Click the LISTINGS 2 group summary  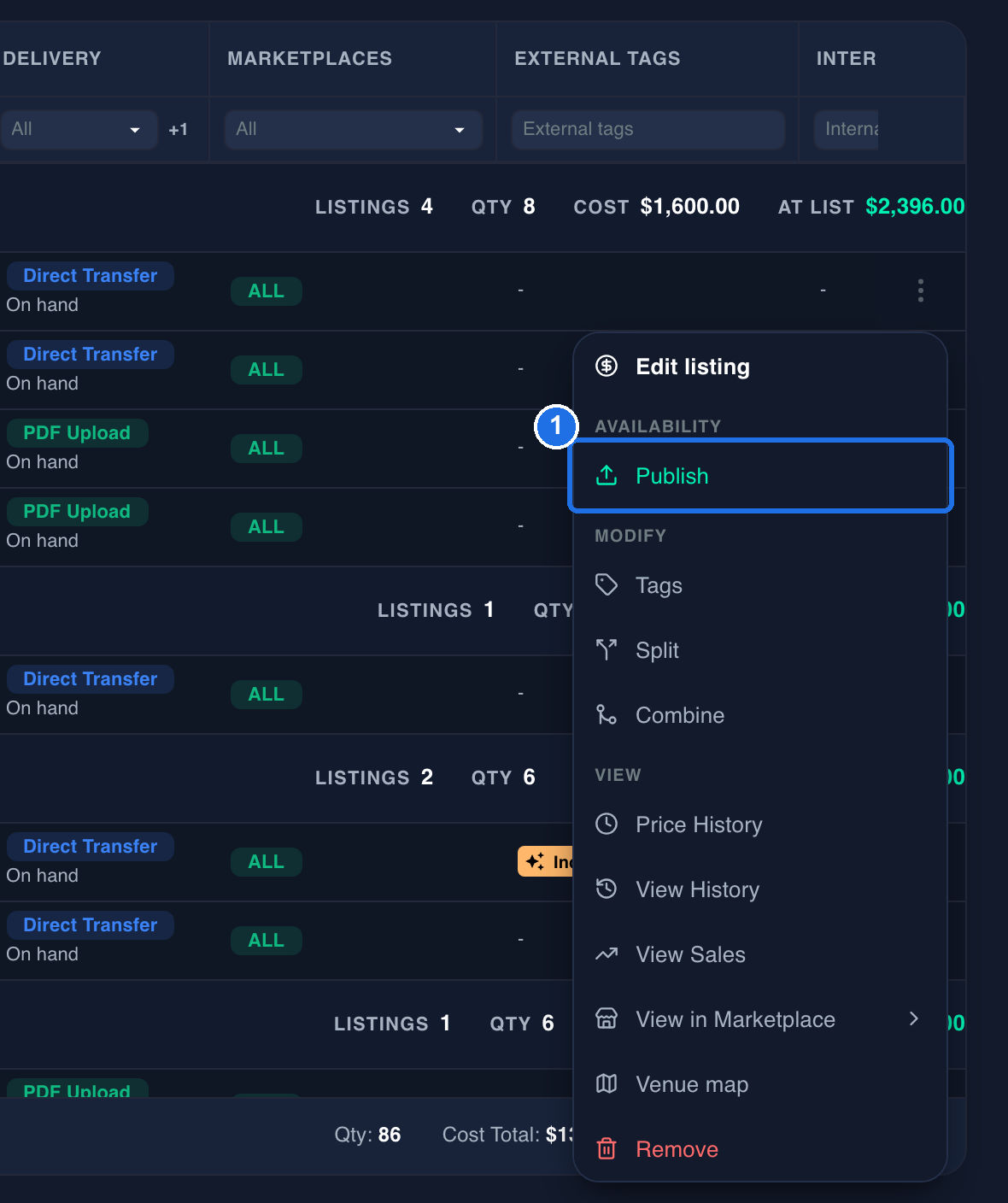[374, 778]
